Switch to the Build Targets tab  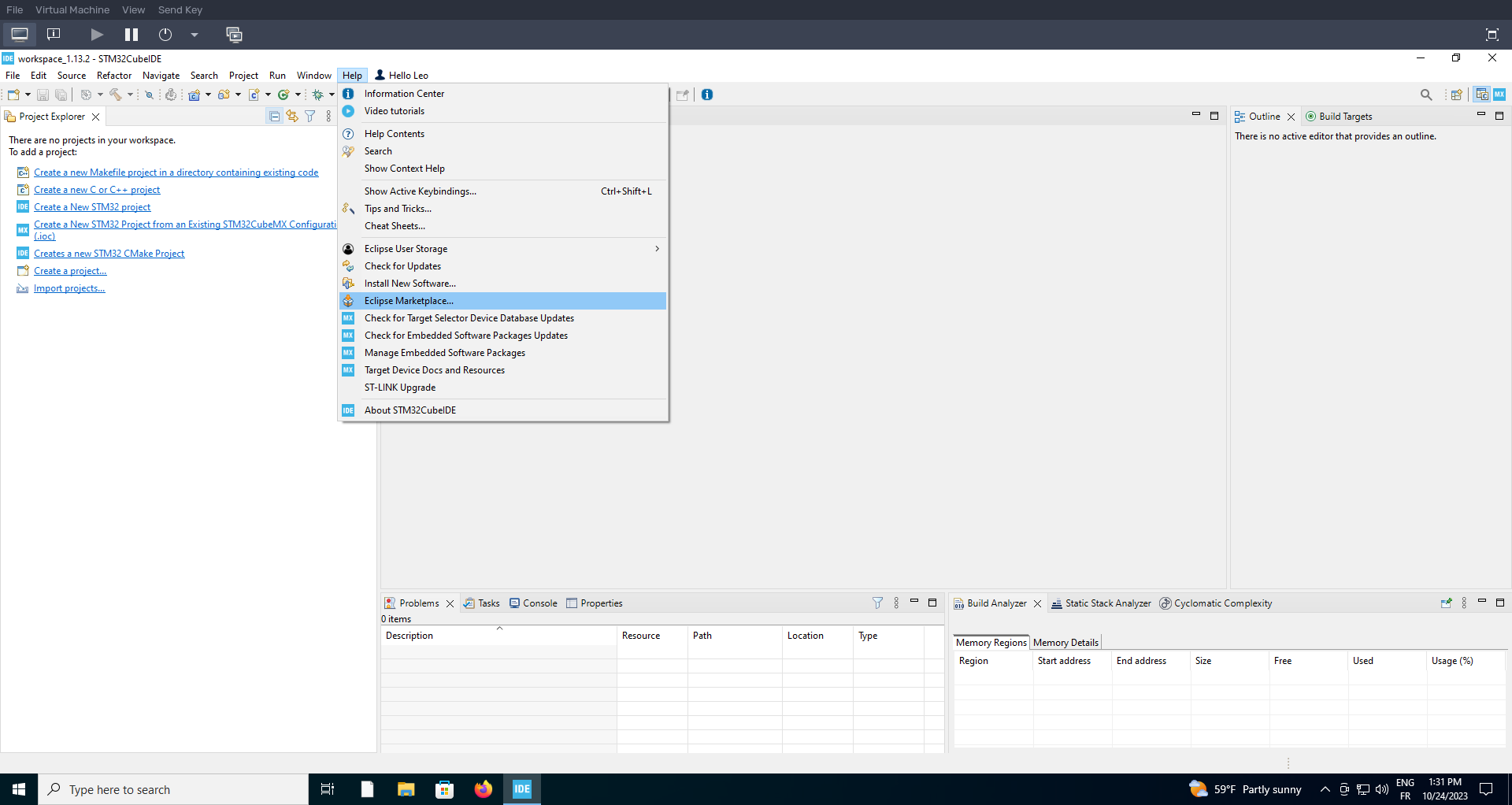coord(1339,117)
